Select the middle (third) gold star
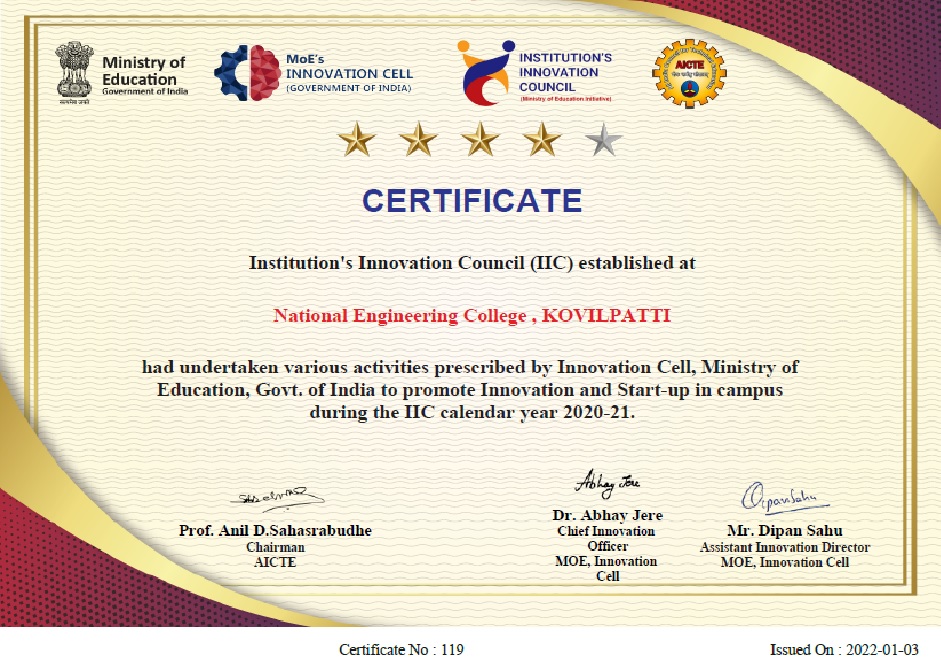The height and width of the screenshot is (669, 941). [480, 141]
